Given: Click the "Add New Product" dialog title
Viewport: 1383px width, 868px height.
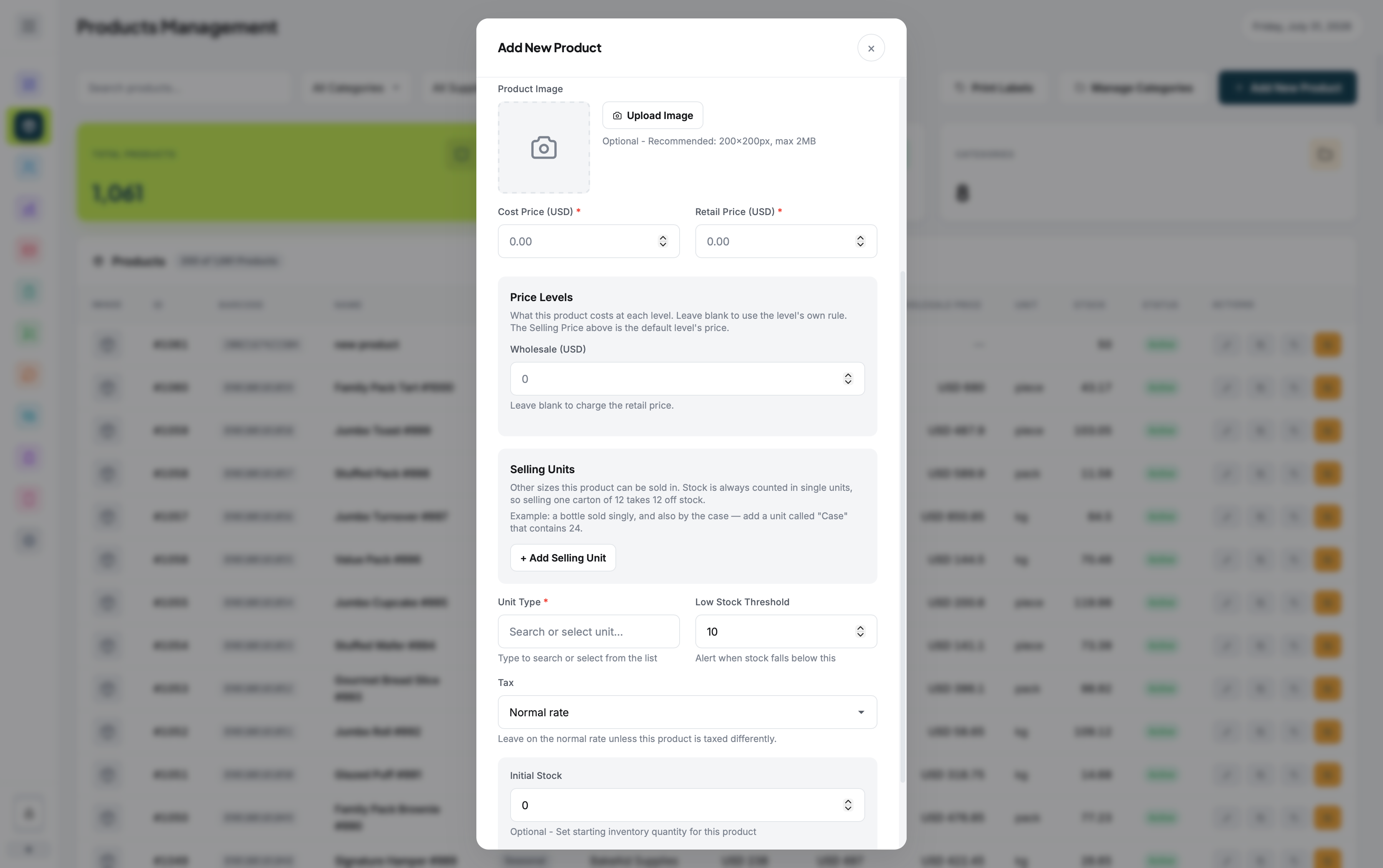Looking at the screenshot, I should [x=549, y=48].
